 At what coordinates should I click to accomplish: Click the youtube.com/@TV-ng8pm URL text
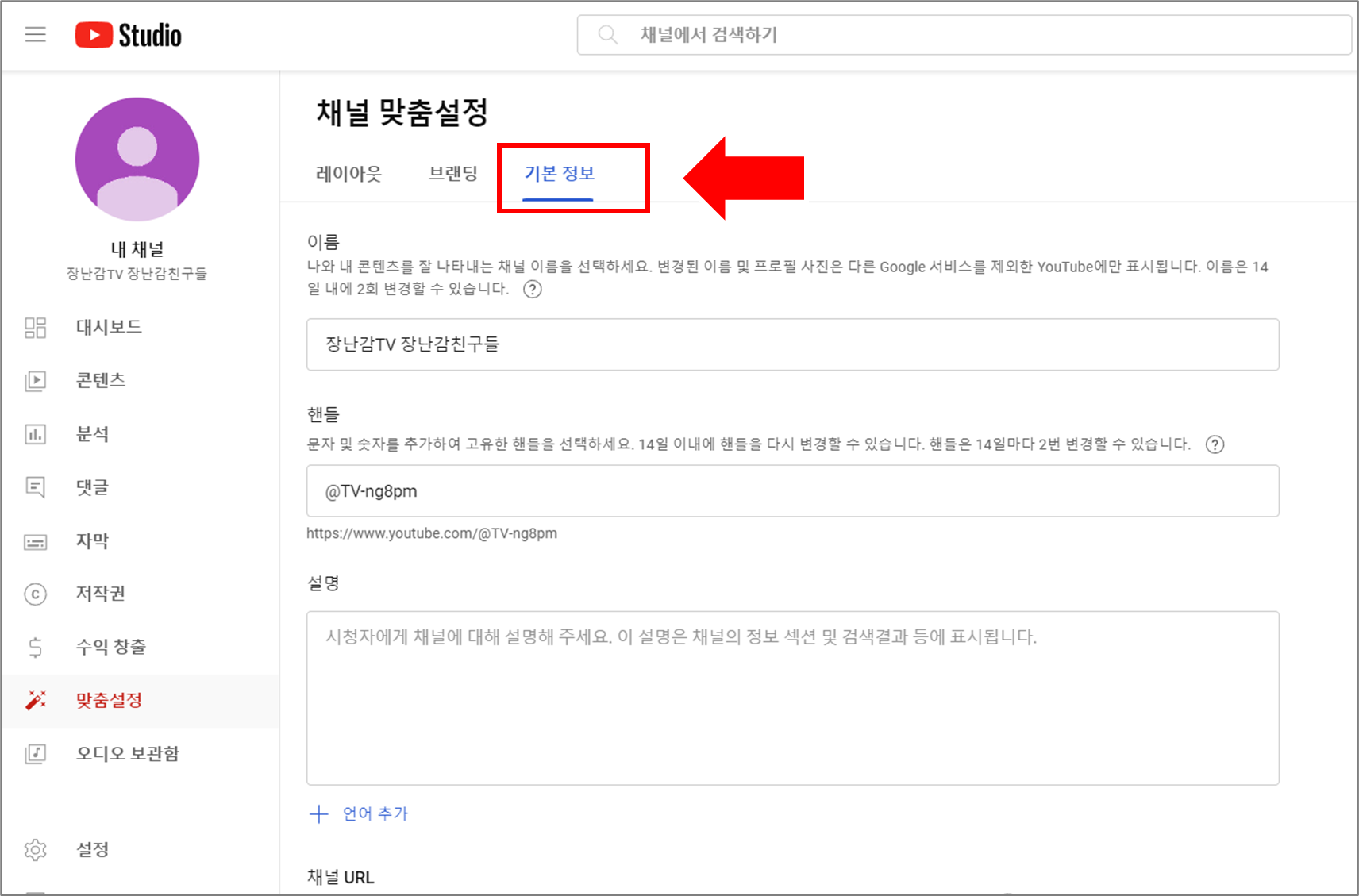click(432, 533)
